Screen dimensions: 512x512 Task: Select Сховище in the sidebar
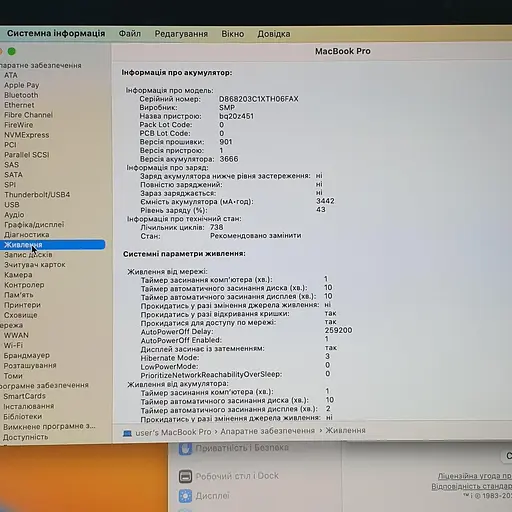(x=20, y=315)
